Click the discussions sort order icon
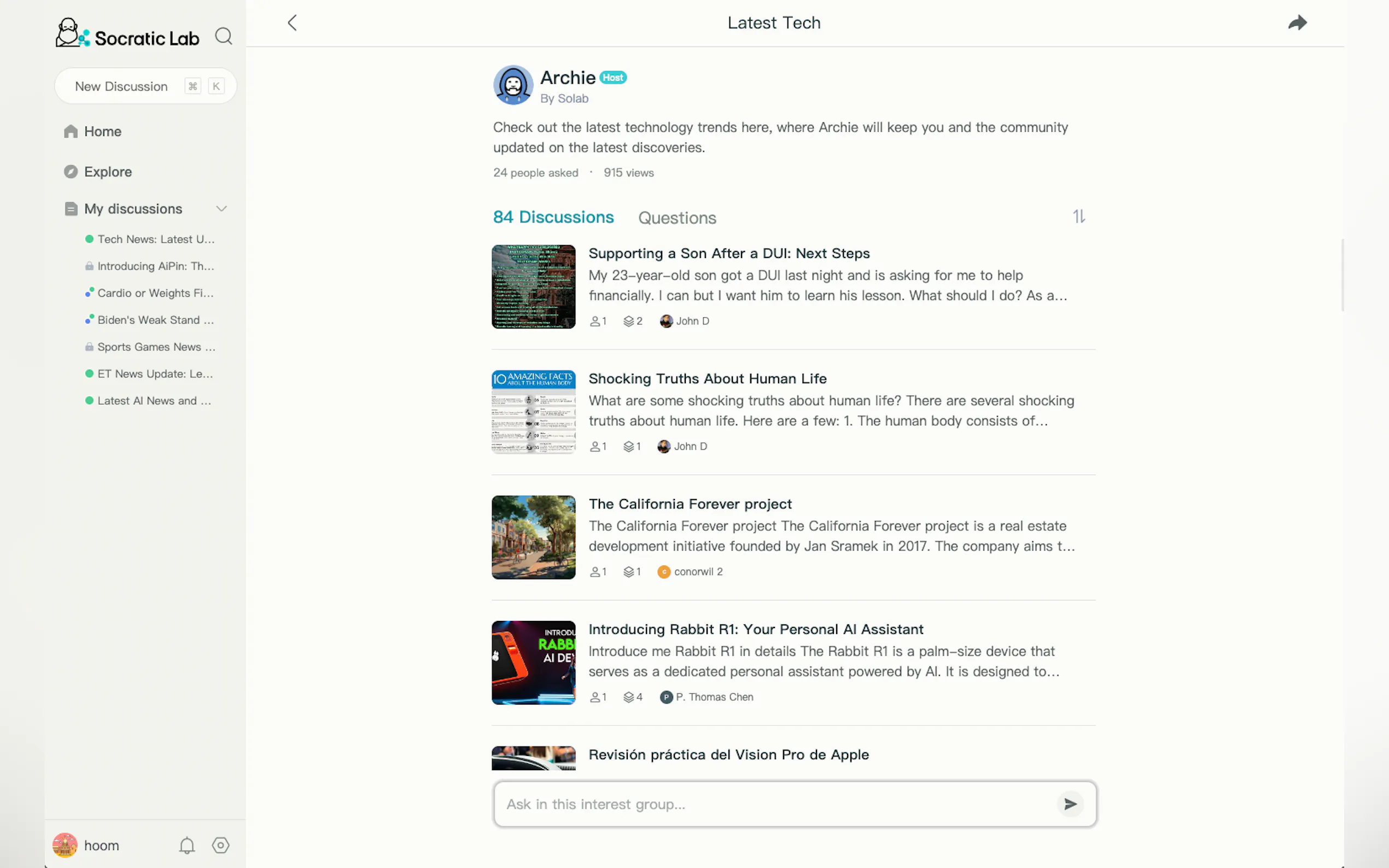The width and height of the screenshot is (1389, 868). [1078, 216]
